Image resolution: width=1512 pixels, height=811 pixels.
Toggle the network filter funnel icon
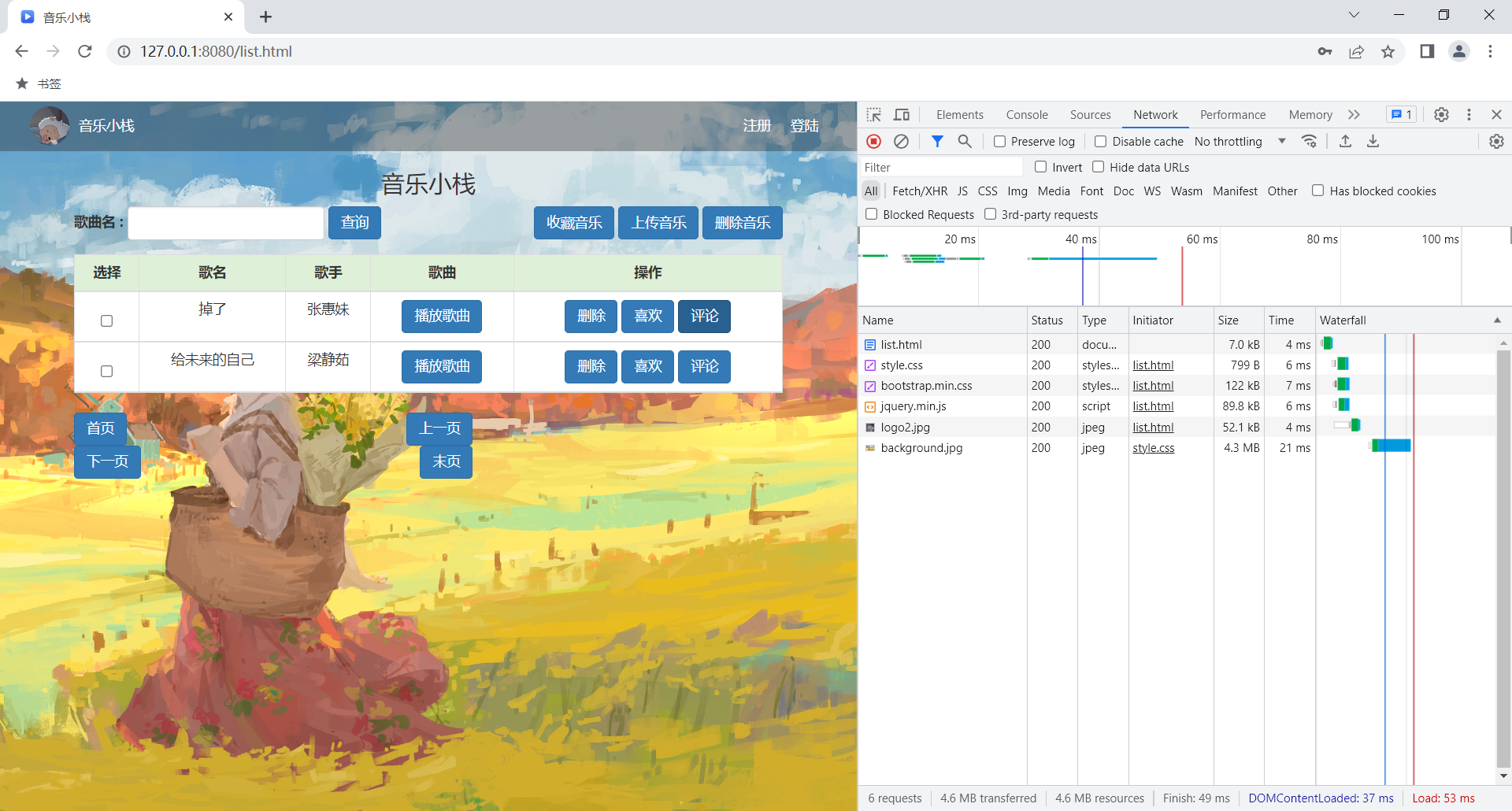point(937,142)
